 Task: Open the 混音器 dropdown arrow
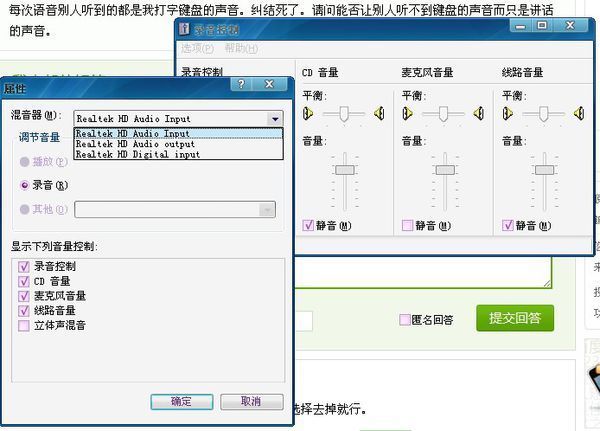tap(275, 119)
